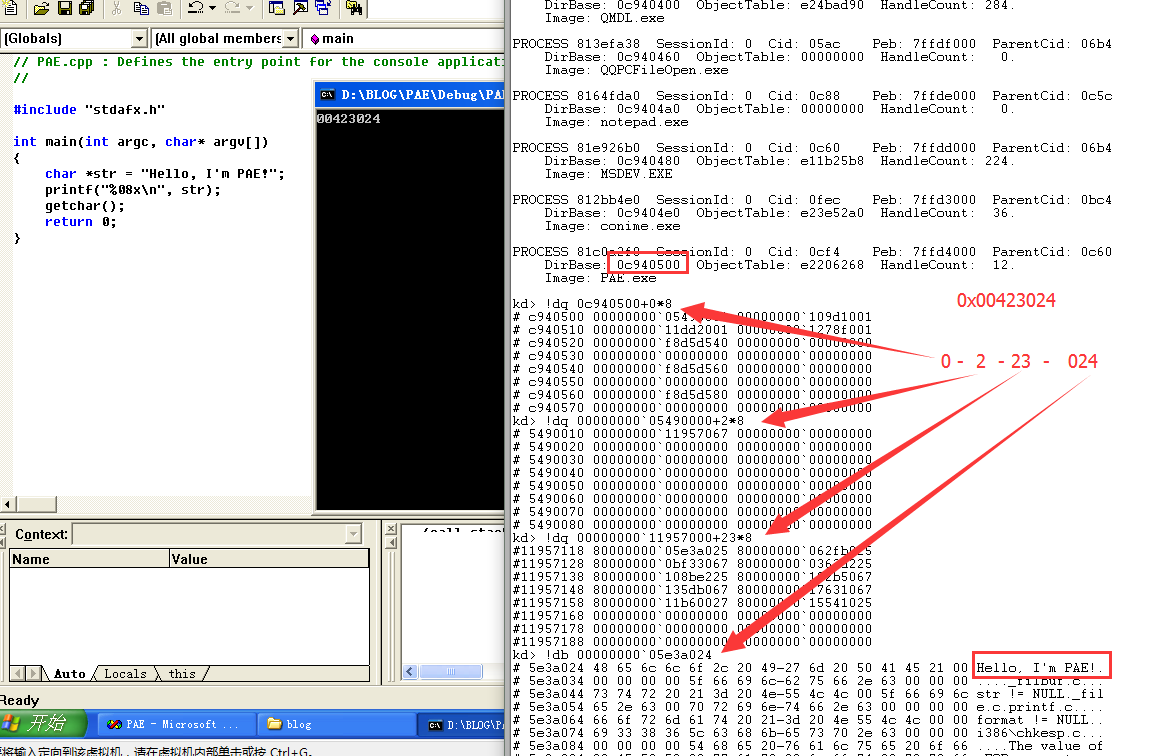
Task: Click the 'Image: QQPCFileOpen.exe' line
Action: tap(636, 70)
